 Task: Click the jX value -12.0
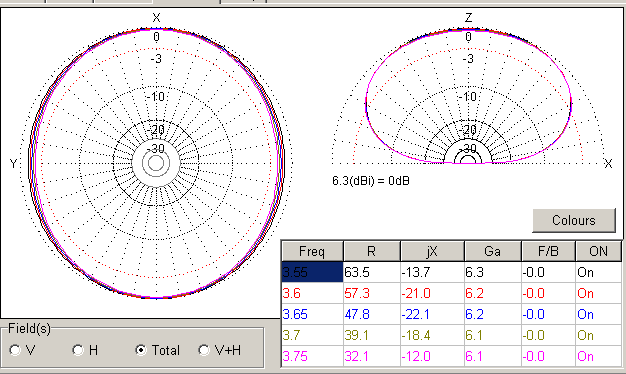tap(432, 356)
